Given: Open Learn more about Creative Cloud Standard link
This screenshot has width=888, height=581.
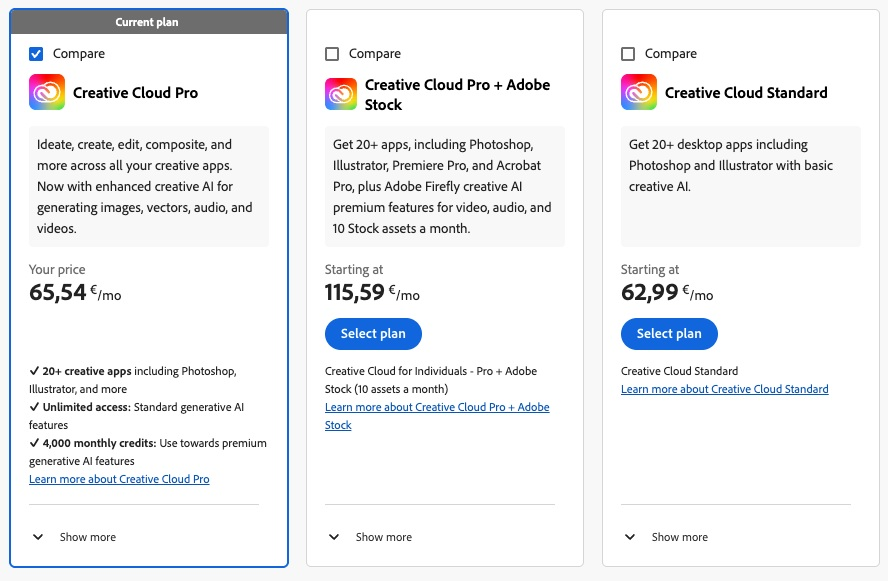Looking at the screenshot, I should 724,389.
